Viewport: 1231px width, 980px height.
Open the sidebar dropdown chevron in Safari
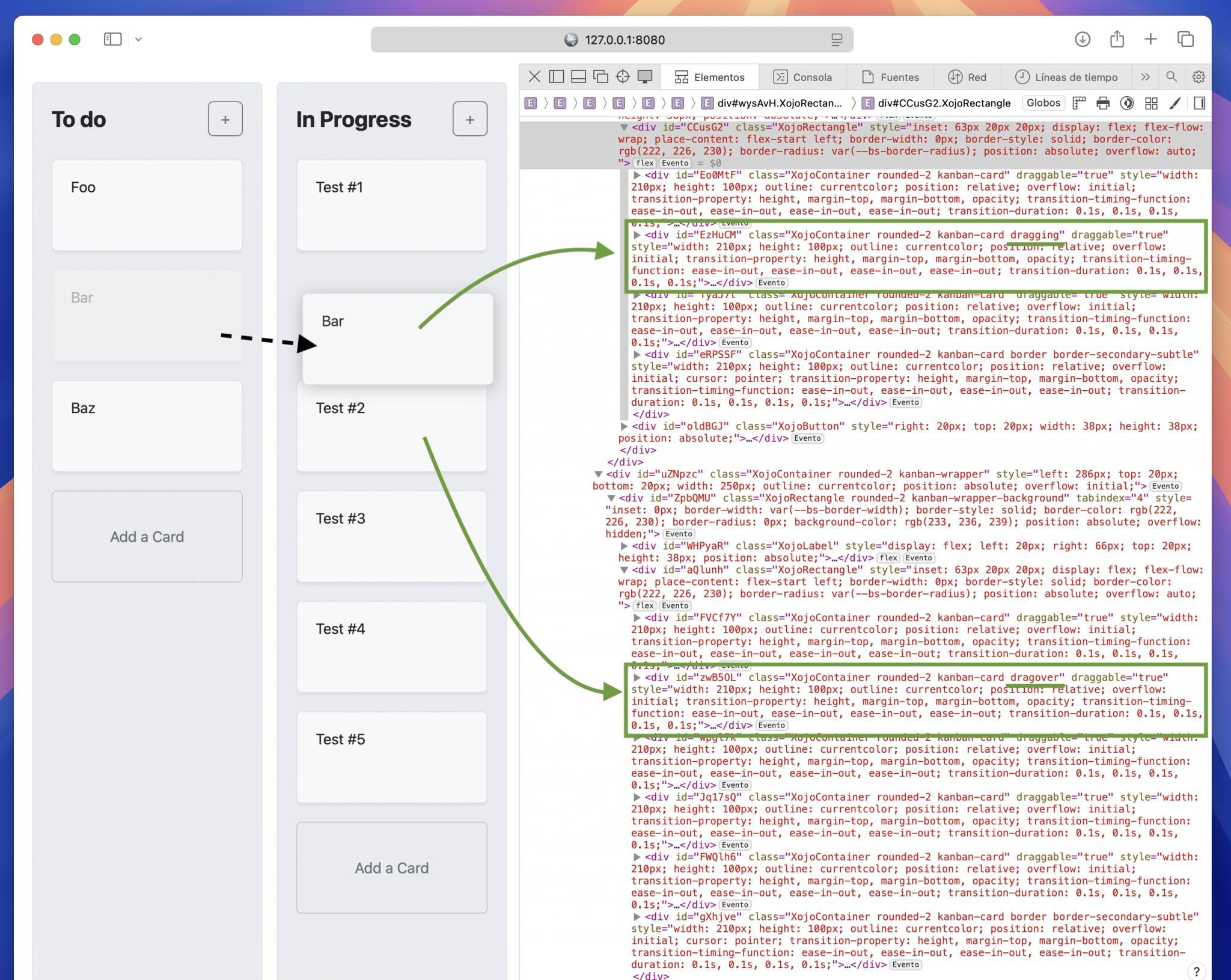click(x=138, y=39)
